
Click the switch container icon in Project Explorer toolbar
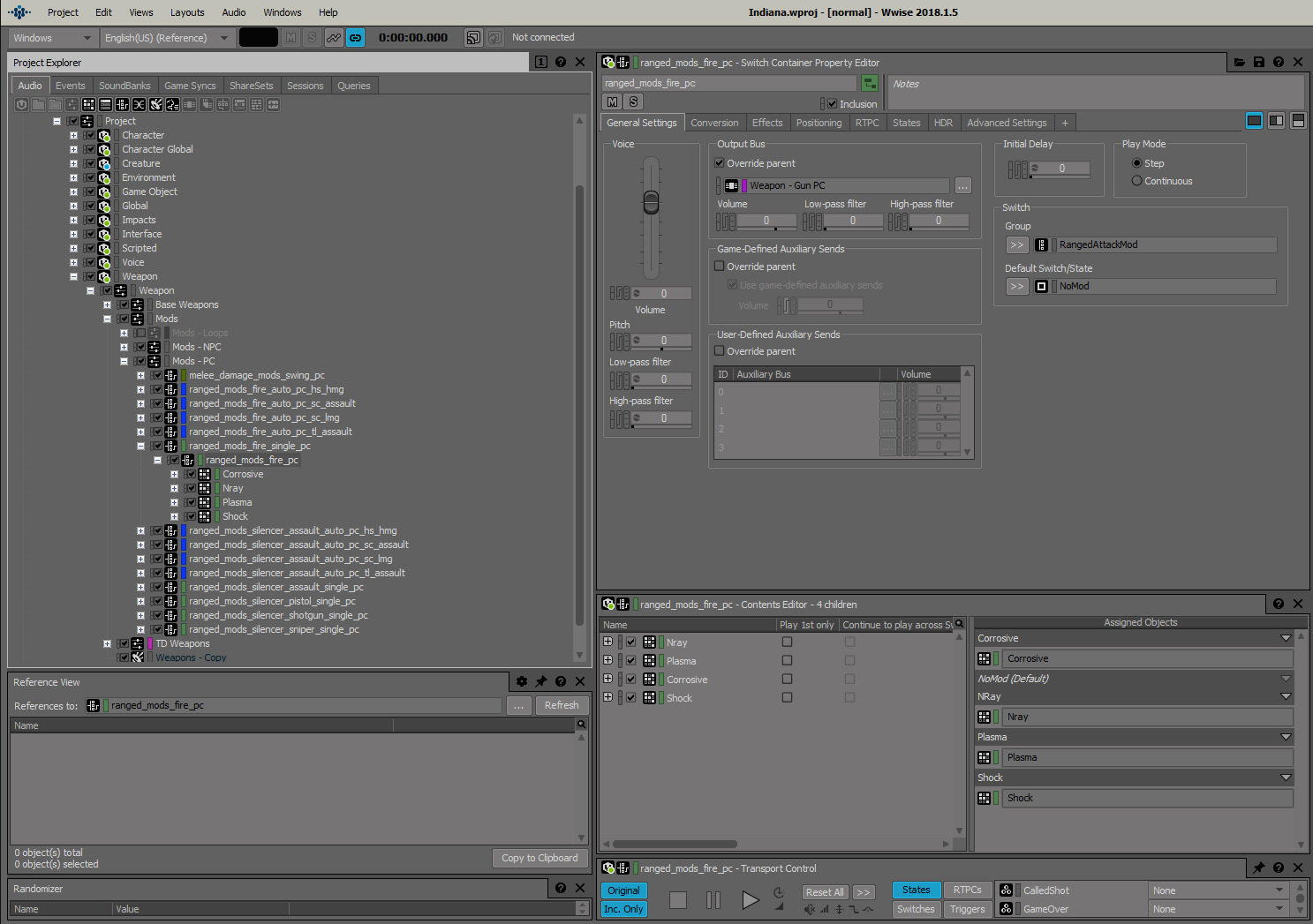pos(122,105)
